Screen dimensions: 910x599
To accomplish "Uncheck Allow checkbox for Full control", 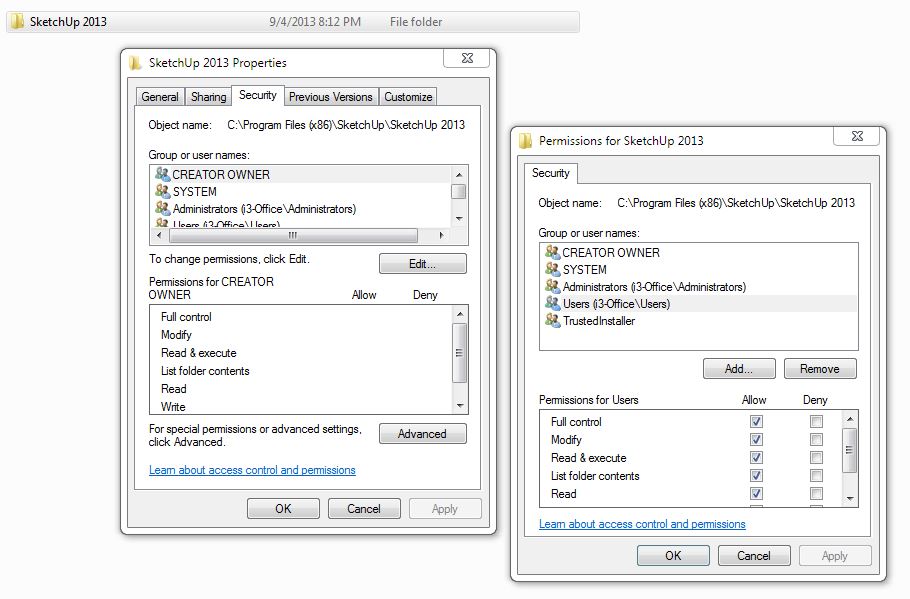I will pos(756,422).
